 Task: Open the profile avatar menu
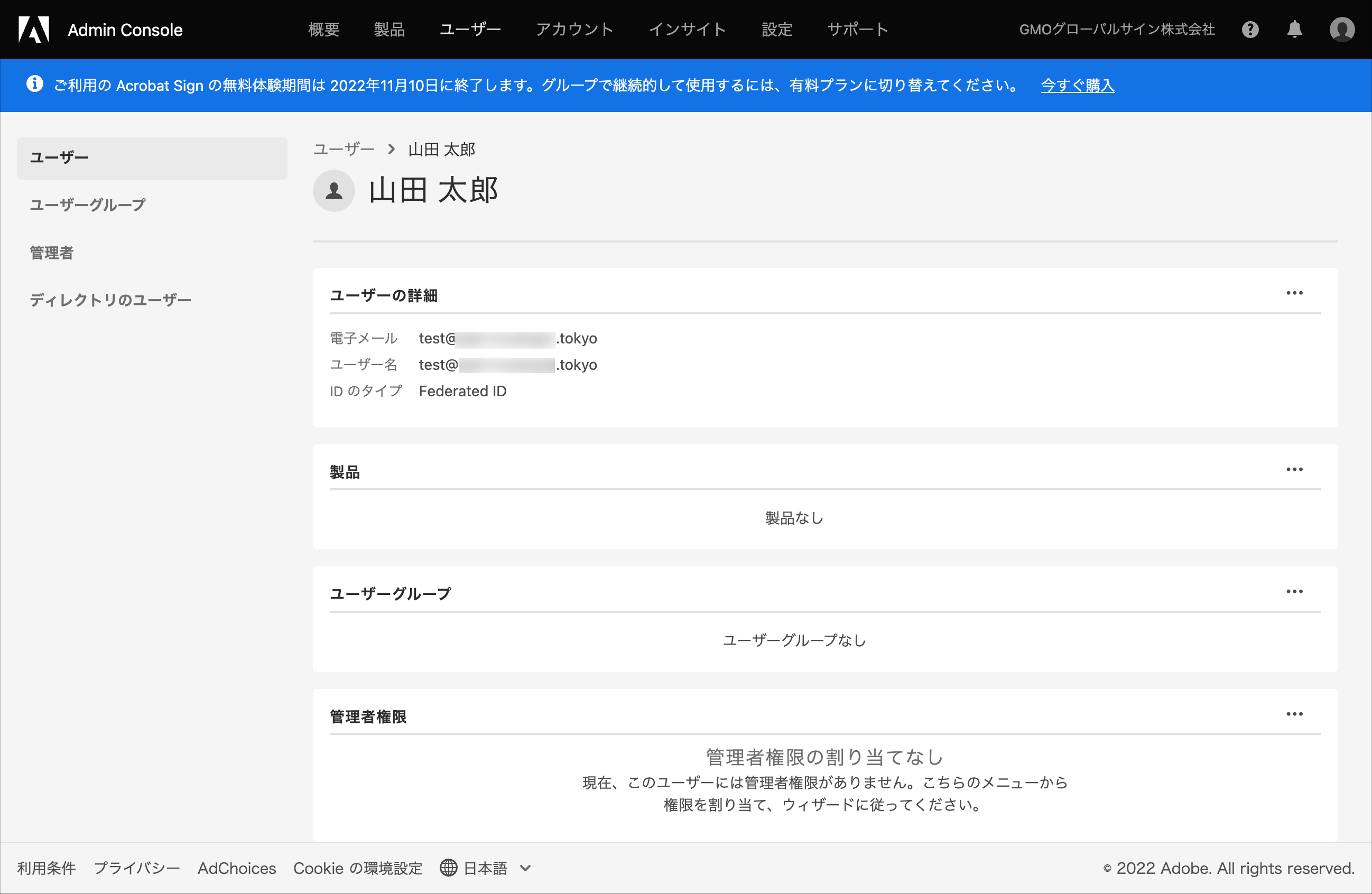coord(1342,30)
